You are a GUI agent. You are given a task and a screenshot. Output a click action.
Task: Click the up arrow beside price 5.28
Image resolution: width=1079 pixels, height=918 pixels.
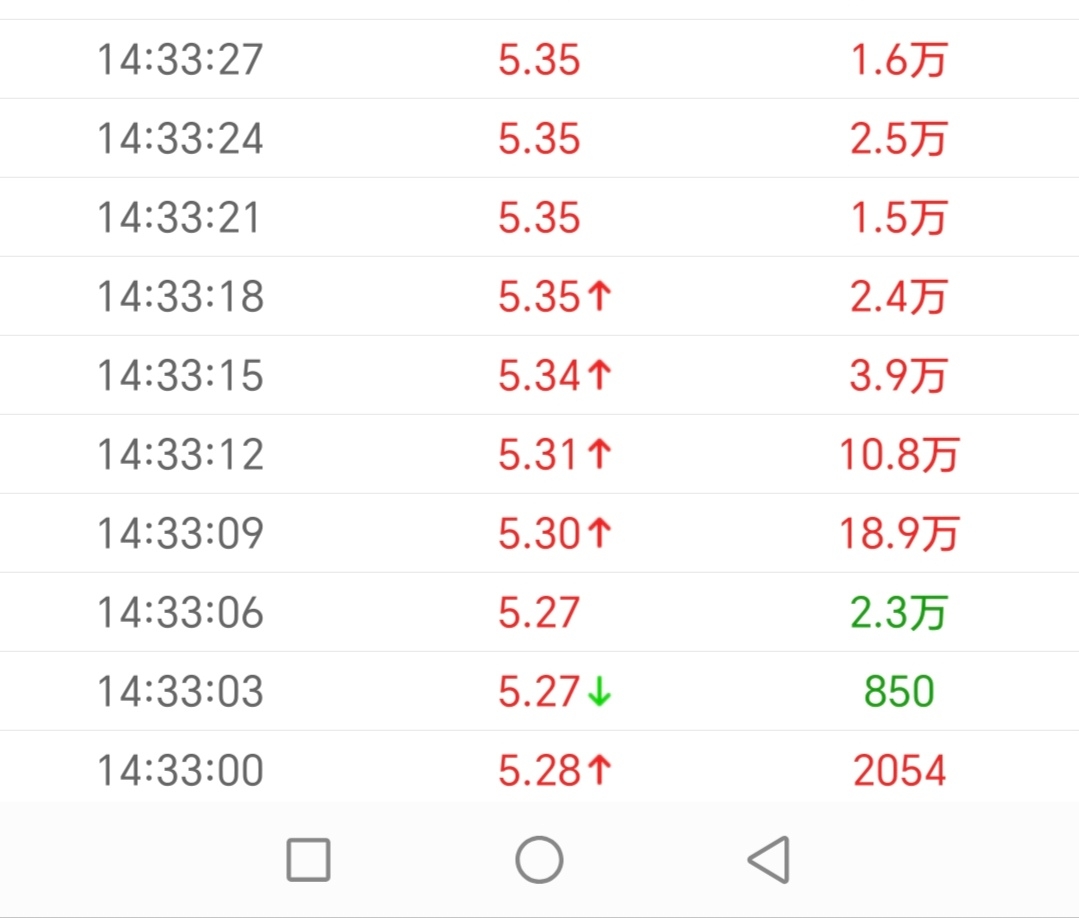tap(599, 770)
